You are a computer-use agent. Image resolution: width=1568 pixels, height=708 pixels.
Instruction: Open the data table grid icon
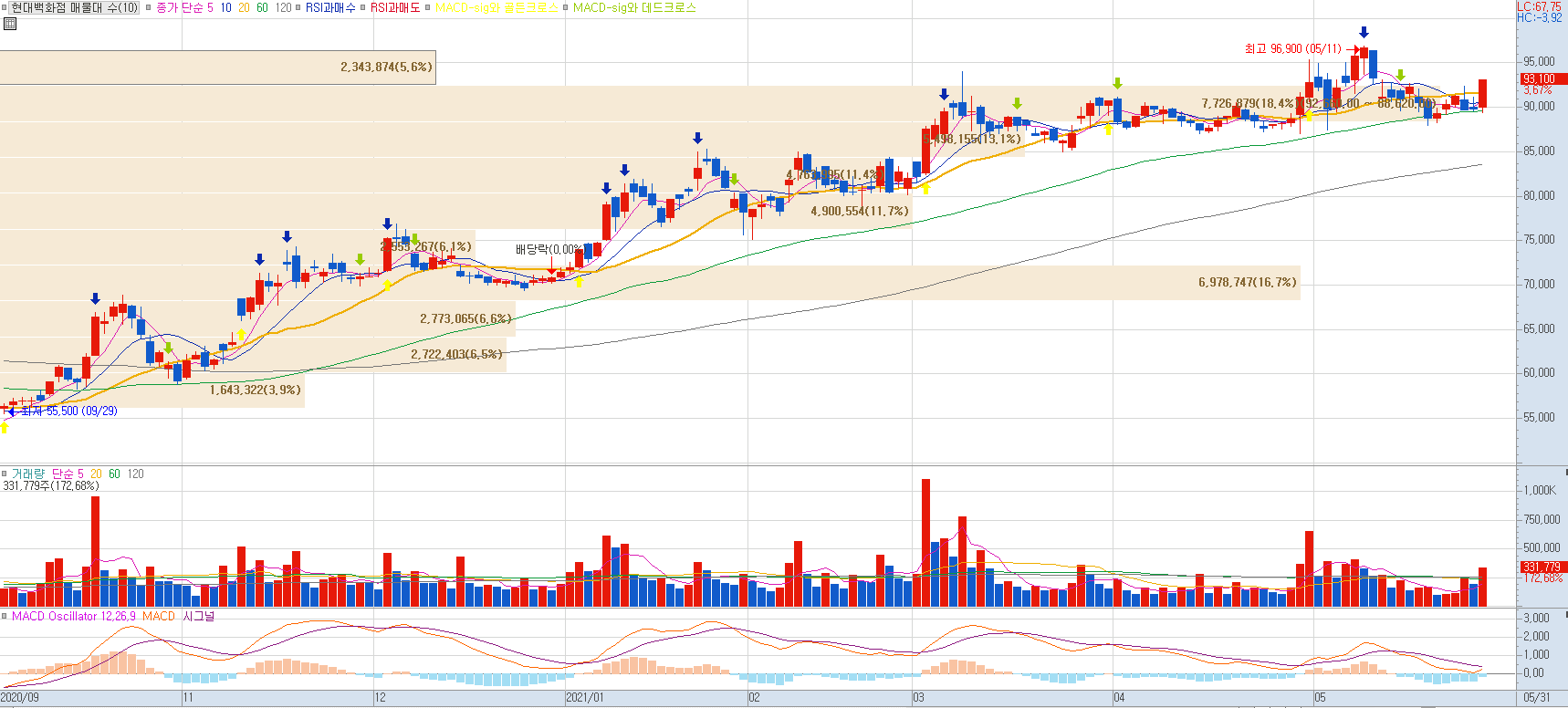(10, 24)
